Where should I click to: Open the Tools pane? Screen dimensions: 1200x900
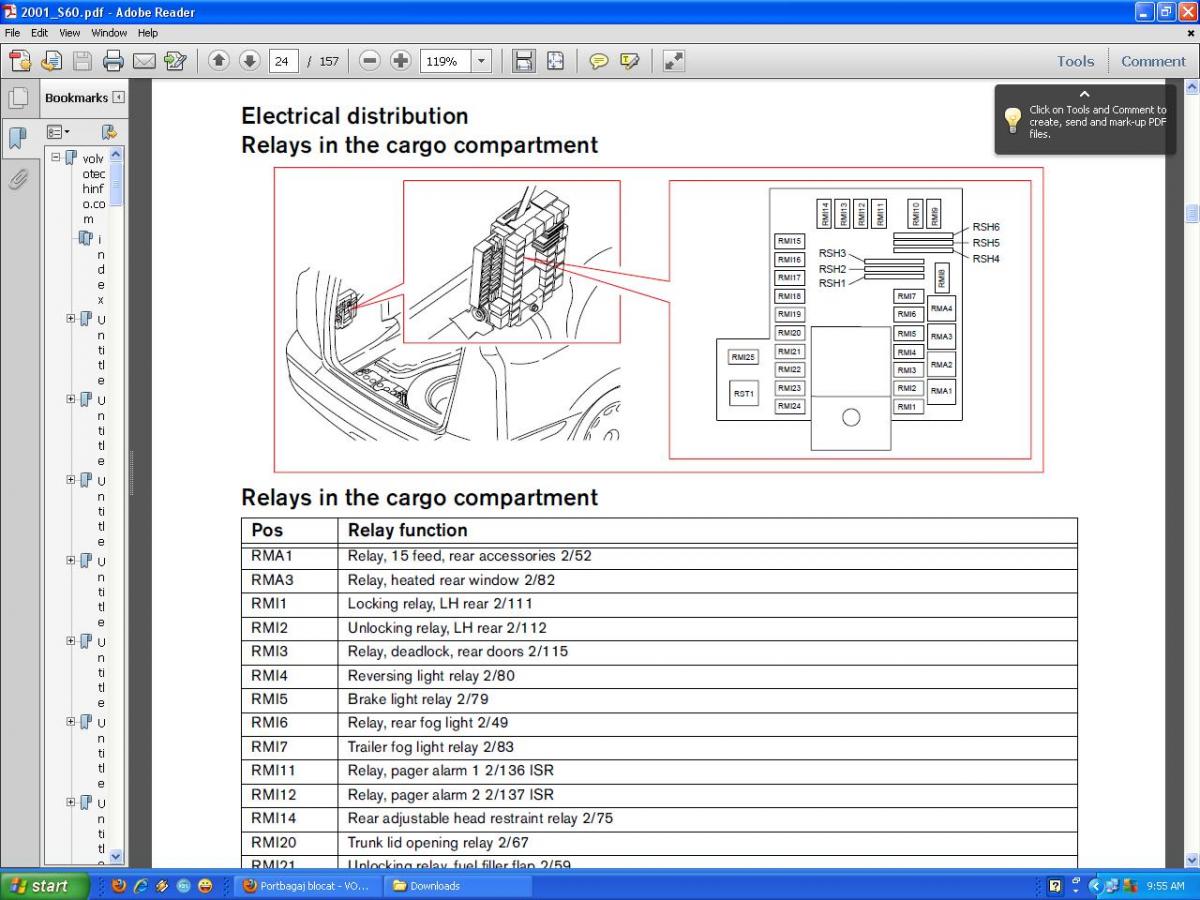1076,61
